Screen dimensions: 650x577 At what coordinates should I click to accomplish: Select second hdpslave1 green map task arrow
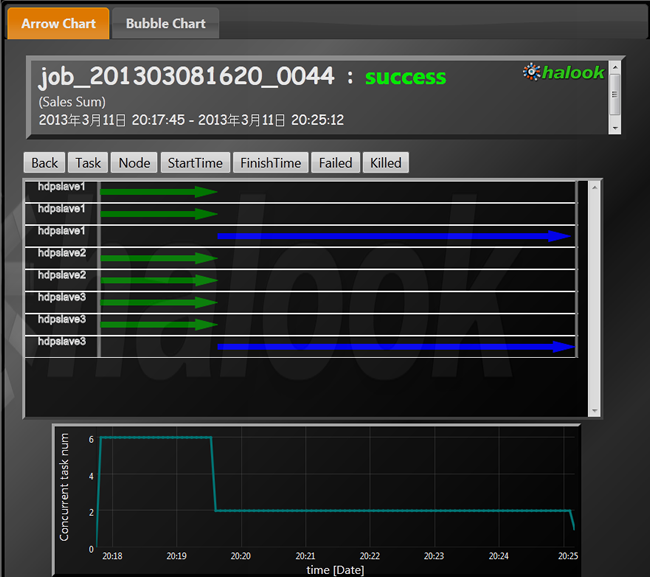click(159, 214)
